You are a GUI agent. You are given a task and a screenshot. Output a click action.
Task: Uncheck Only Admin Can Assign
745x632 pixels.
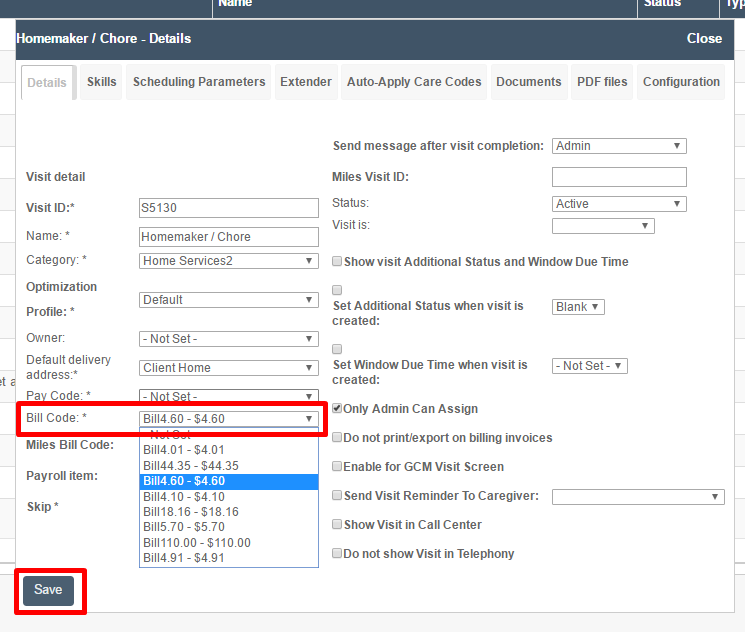coord(337,408)
